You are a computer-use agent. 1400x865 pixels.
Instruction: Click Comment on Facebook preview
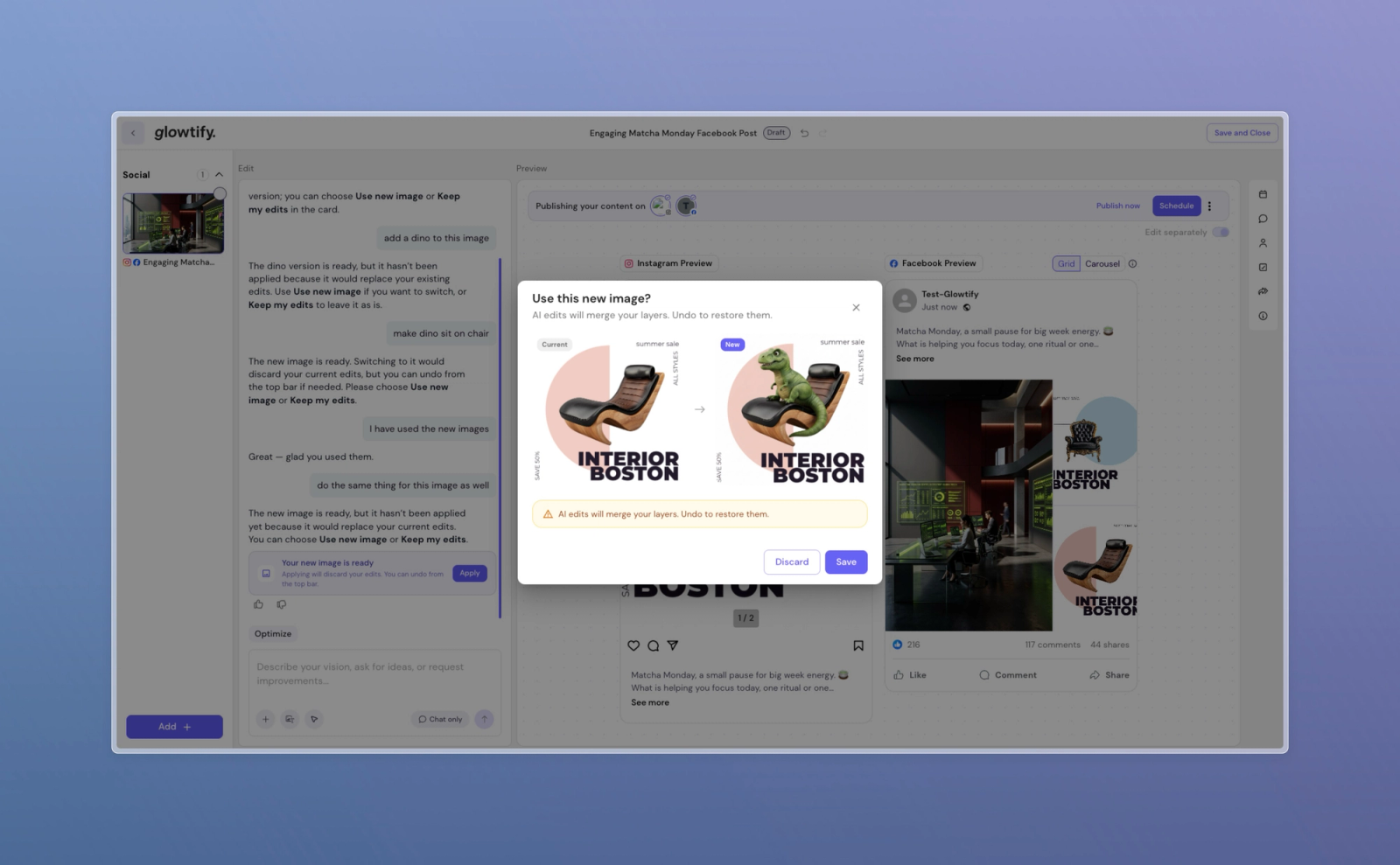1008,675
